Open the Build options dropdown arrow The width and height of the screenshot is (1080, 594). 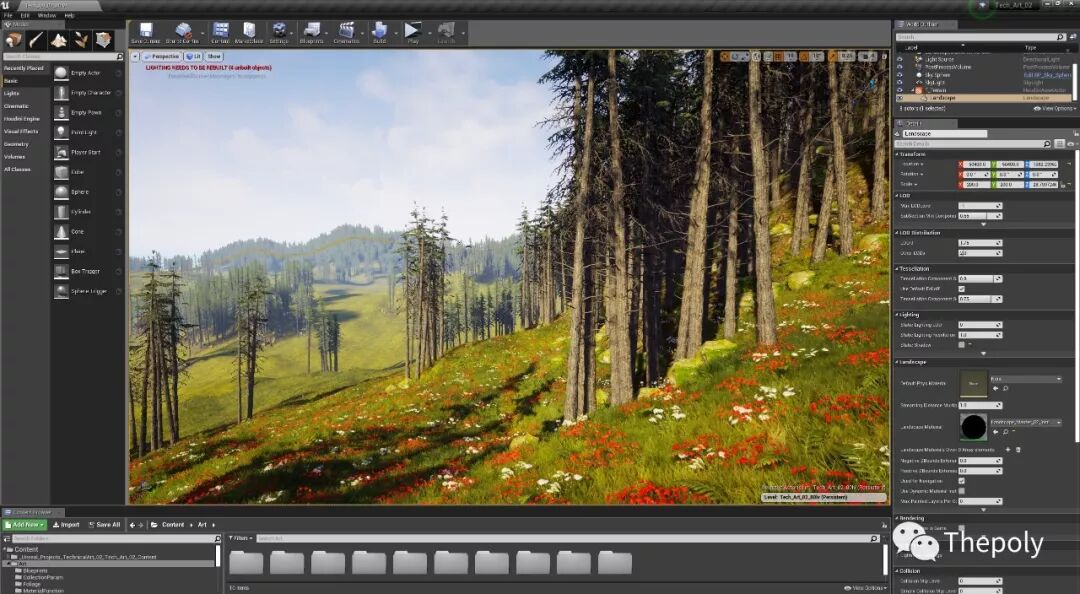tap(395, 32)
